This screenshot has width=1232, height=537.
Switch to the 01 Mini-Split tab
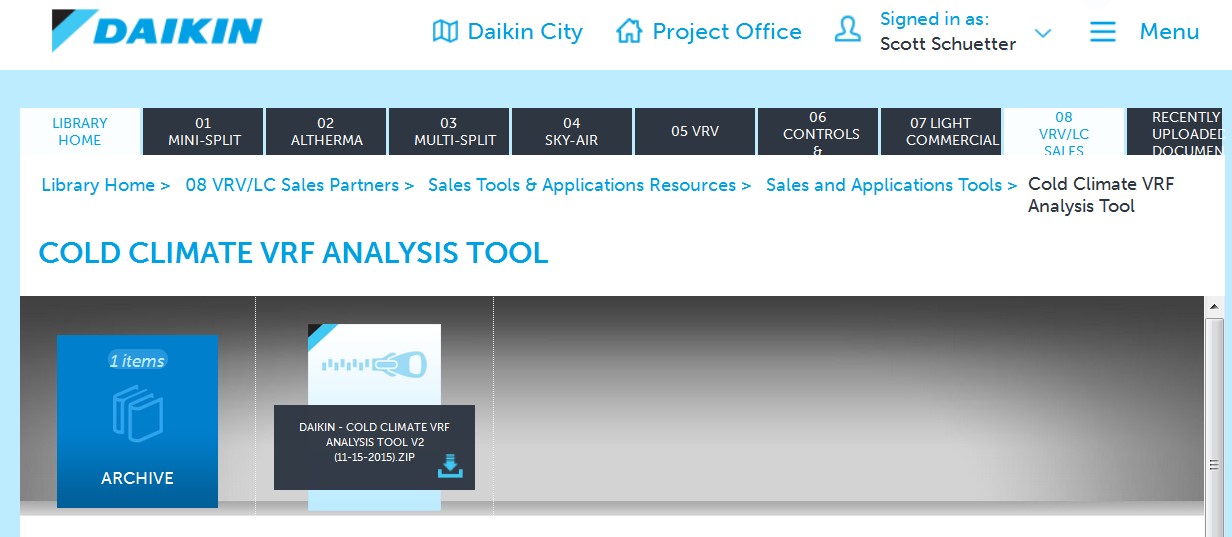pos(204,132)
